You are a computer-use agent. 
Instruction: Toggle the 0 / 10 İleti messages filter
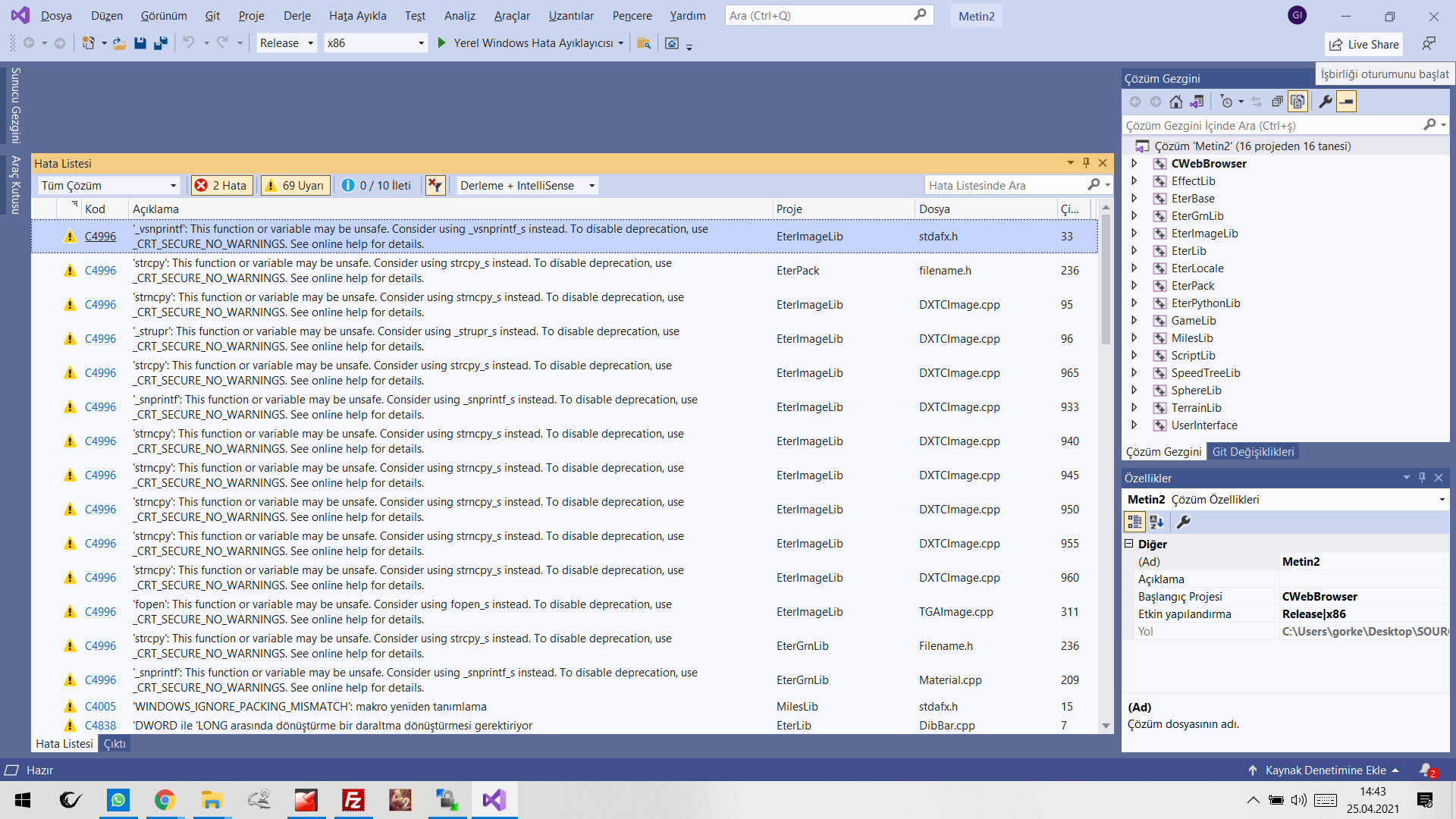[376, 186]
